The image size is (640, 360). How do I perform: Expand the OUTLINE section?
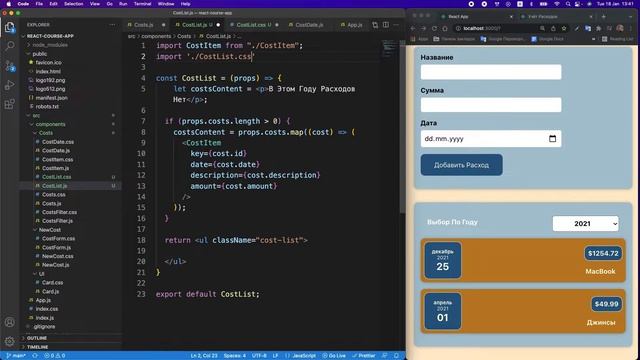coord(36,338)
